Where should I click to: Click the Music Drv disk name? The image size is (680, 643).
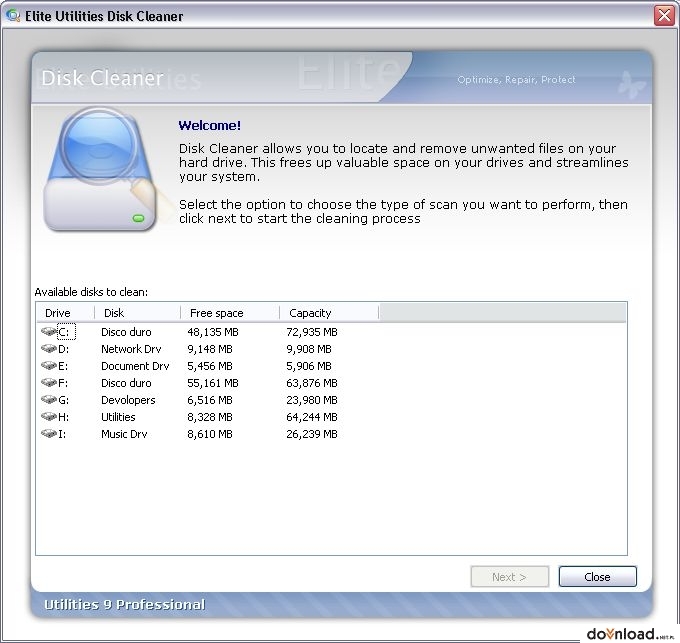[124, 434]
